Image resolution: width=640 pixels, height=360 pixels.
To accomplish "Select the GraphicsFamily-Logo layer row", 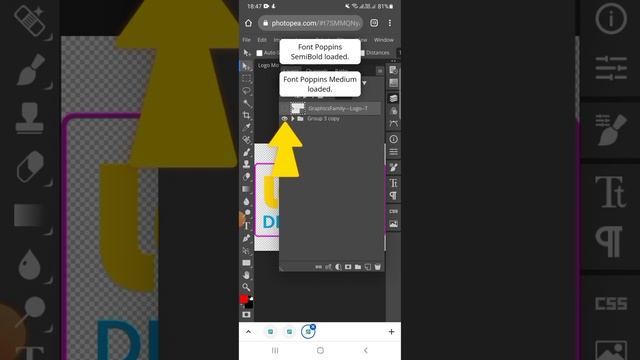I will [330, 108].
